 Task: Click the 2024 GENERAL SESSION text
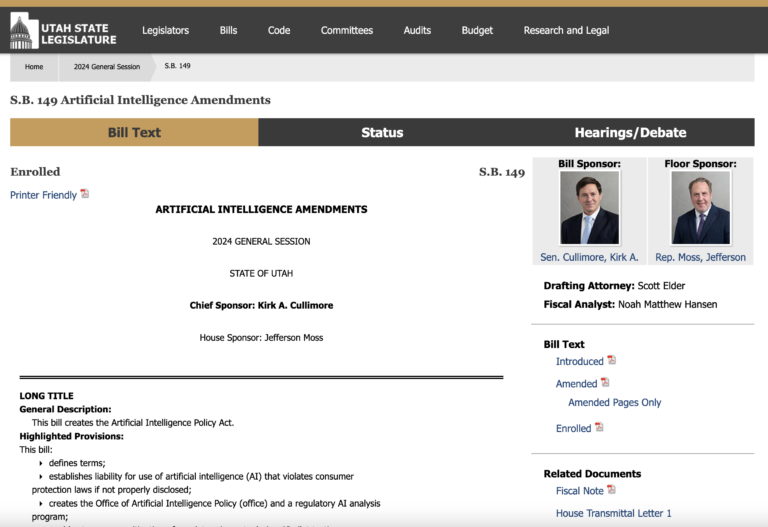coord(261,241)
